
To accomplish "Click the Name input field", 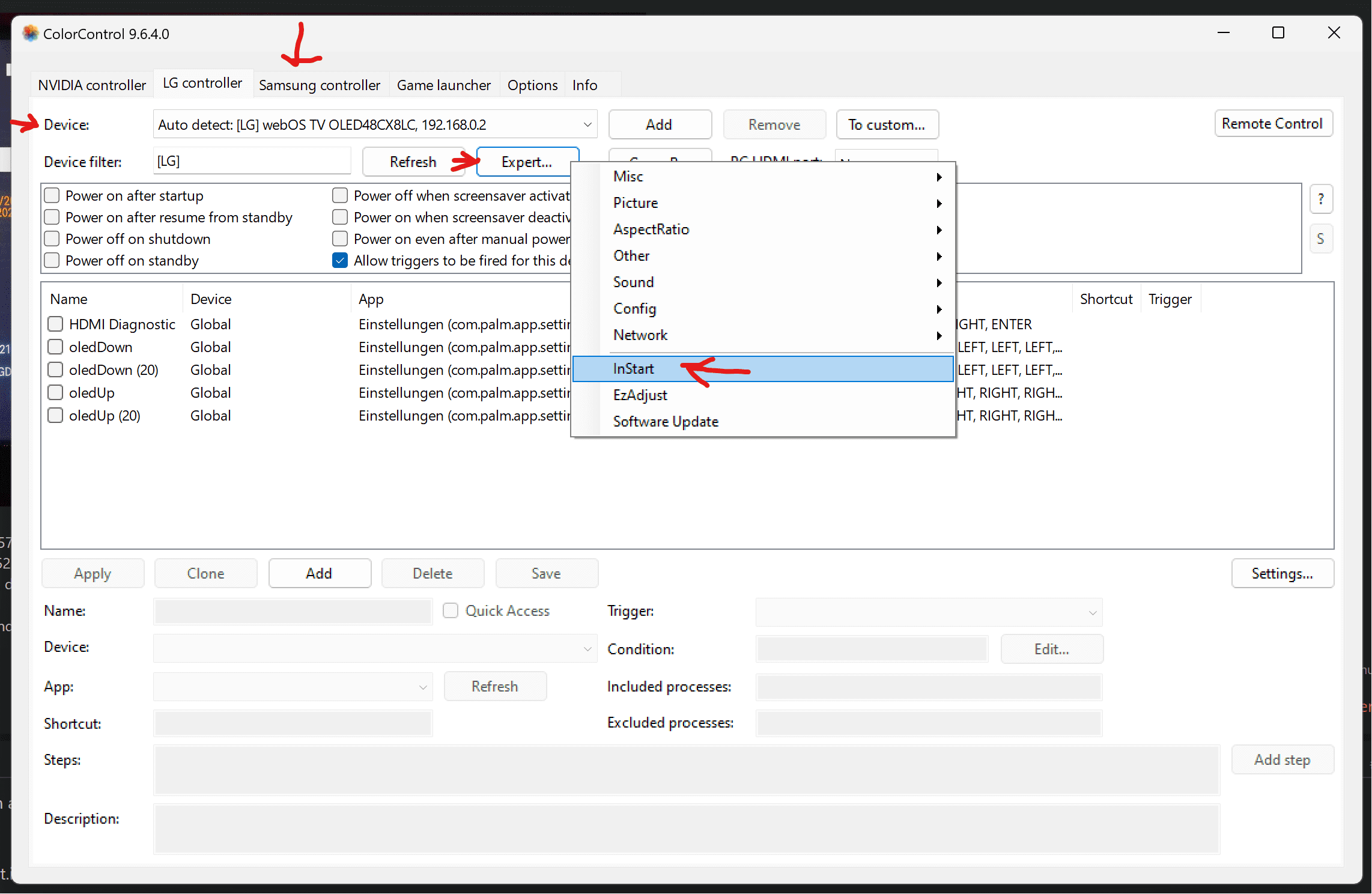I will [293, 612].
